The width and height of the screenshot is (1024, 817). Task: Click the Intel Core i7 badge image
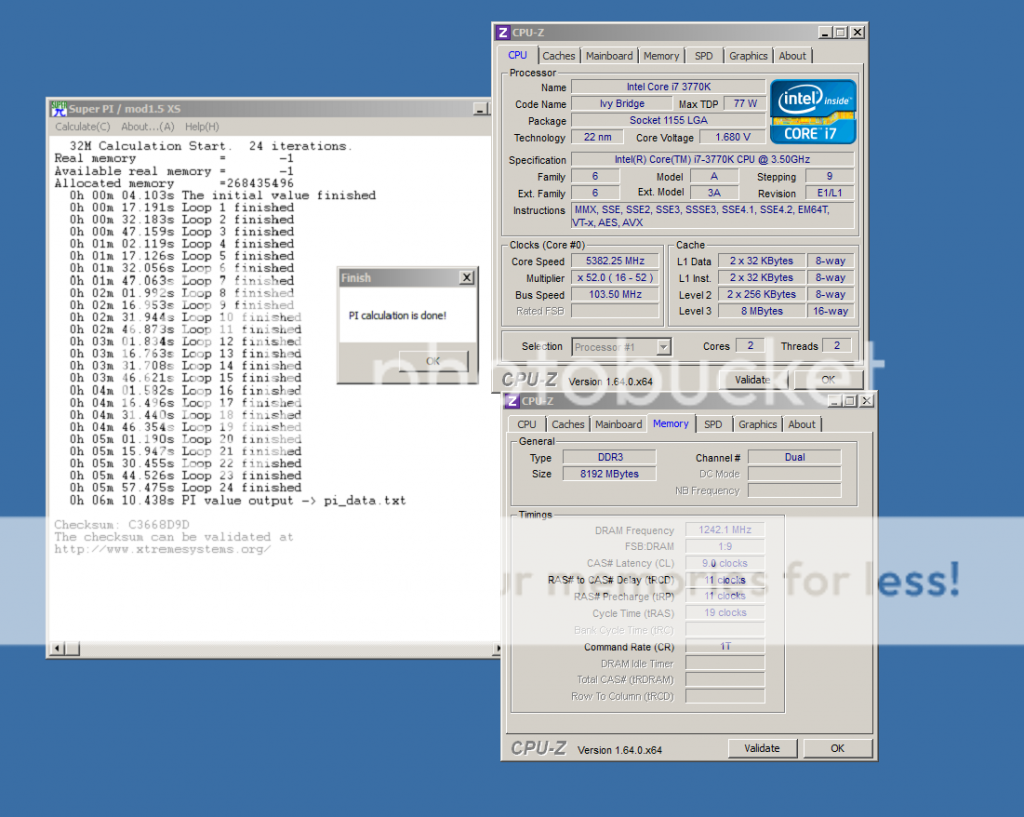click(811, 110)
